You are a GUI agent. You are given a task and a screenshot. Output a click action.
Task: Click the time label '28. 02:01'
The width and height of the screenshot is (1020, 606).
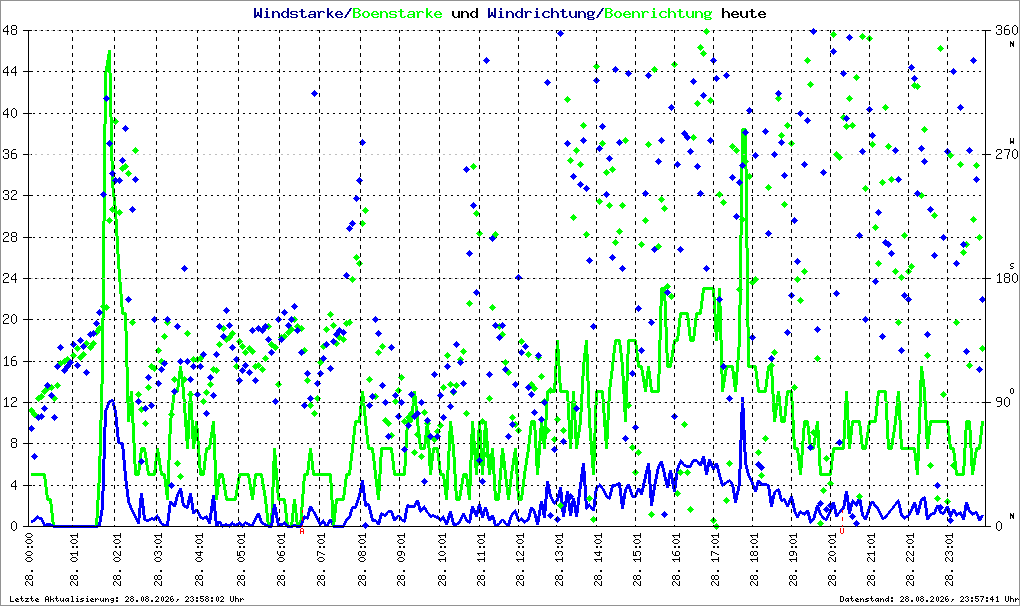(x=116, y=559)
